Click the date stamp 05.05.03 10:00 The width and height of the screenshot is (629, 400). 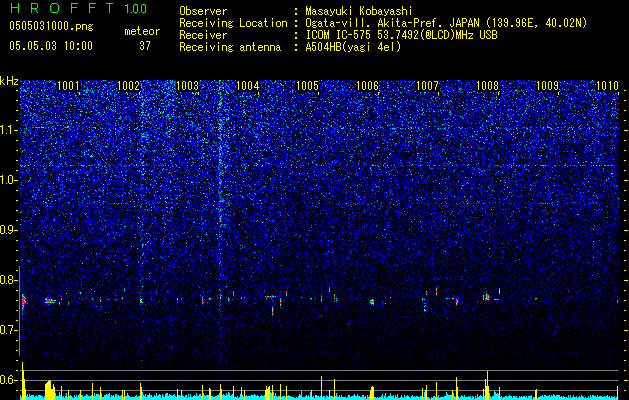[51, 46]
